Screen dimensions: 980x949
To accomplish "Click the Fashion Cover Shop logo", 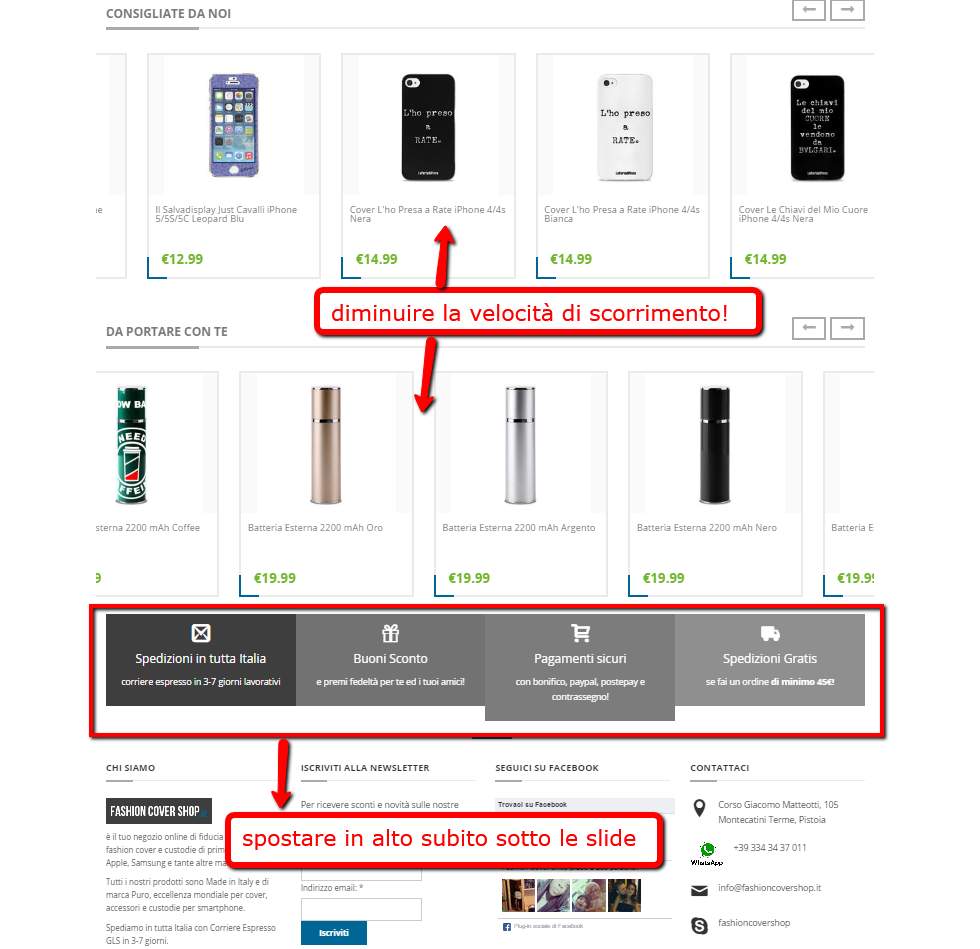I will click(159, 811).
